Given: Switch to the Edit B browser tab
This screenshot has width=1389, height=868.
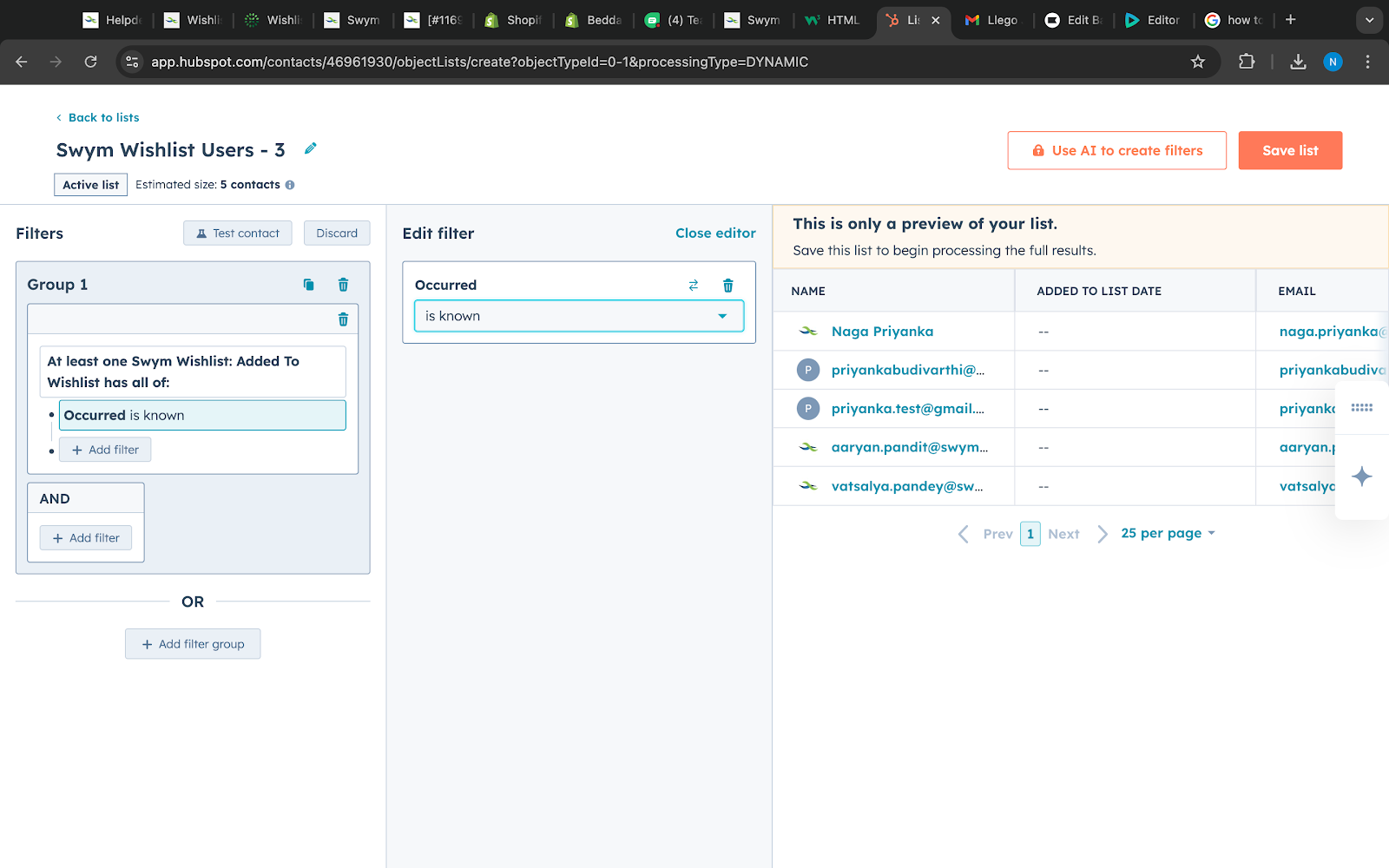Looking at the screenshot, I should coord(1073,20).
